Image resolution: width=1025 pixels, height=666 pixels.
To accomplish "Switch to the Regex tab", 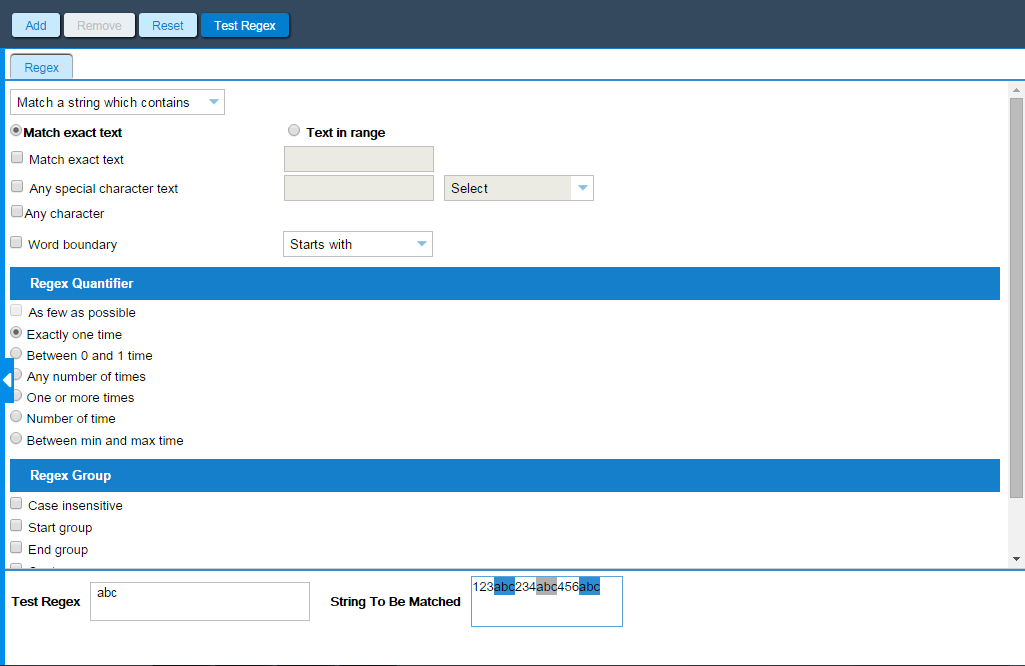I will 41,67.
